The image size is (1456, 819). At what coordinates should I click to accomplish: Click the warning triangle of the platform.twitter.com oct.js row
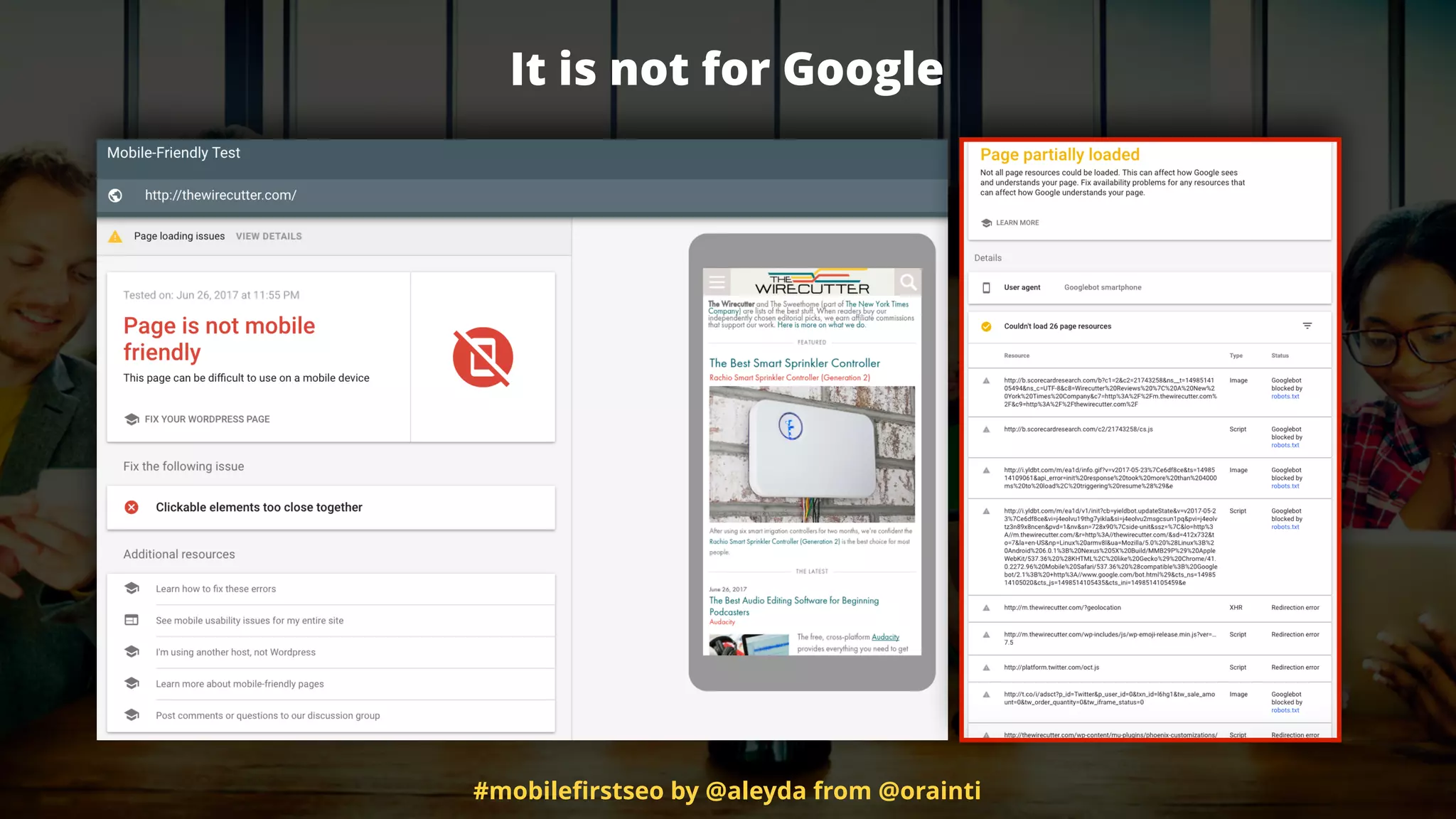coord(986,668)
